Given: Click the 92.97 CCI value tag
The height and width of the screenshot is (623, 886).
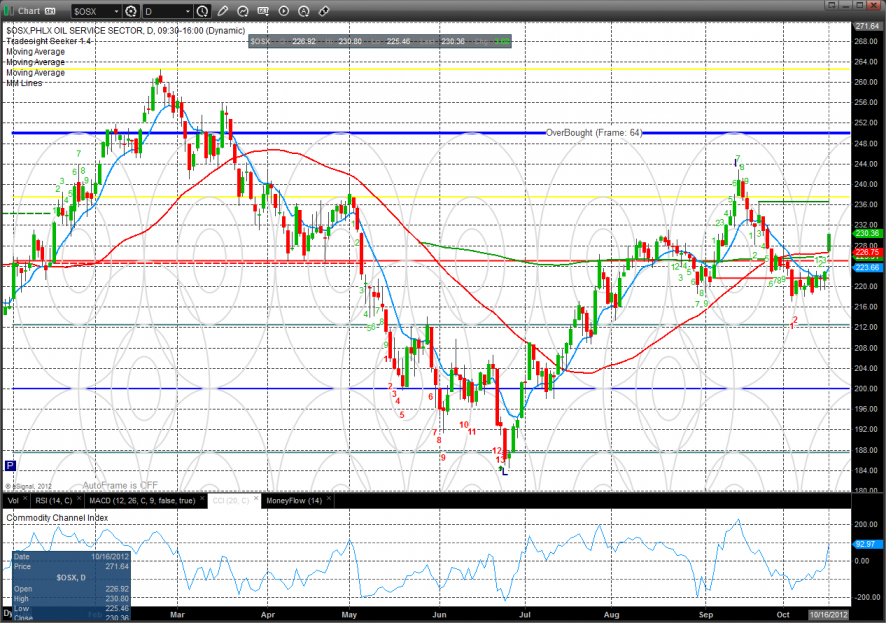Looking at the screenshot, I should click(867, 544).
